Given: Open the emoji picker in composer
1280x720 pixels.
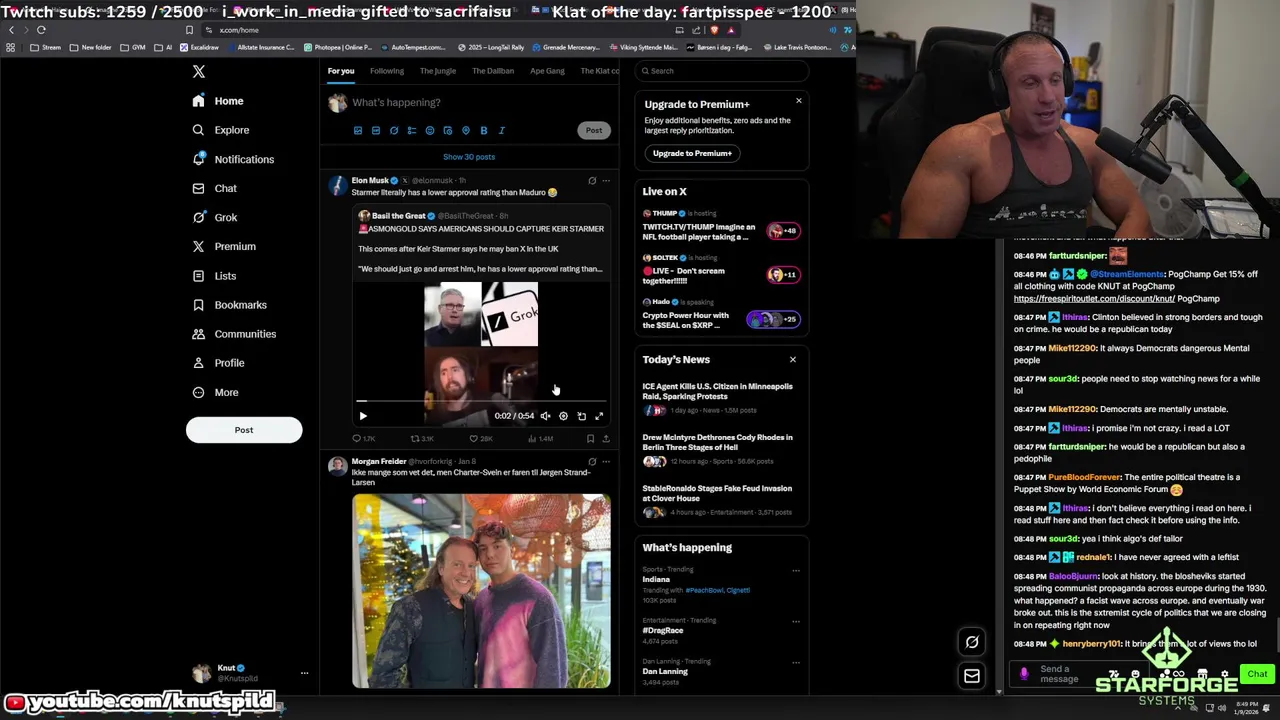Looking at the screenshot, I should click(430, 130).
